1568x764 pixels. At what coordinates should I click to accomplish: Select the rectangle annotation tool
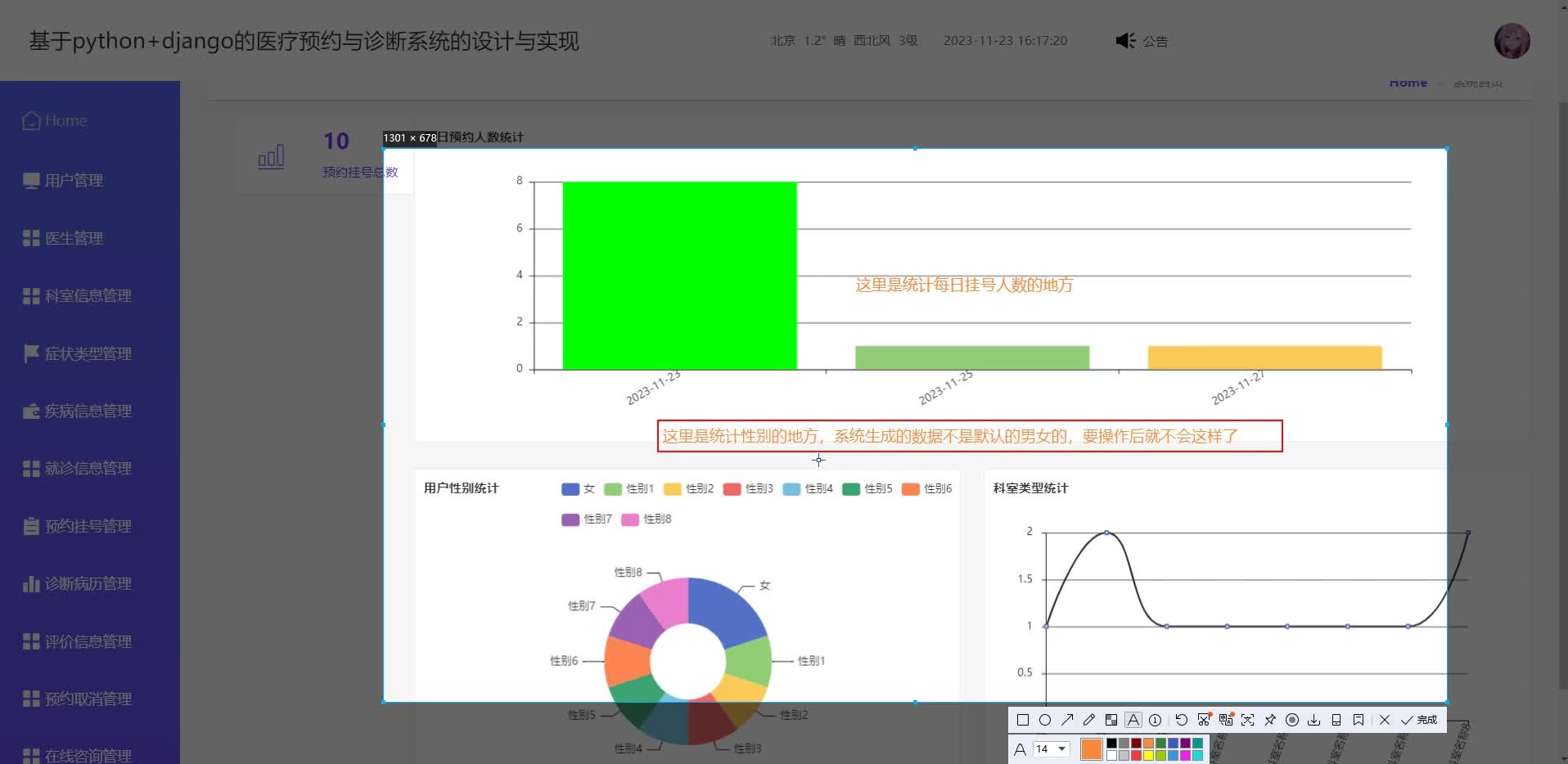pos(1022,720)
